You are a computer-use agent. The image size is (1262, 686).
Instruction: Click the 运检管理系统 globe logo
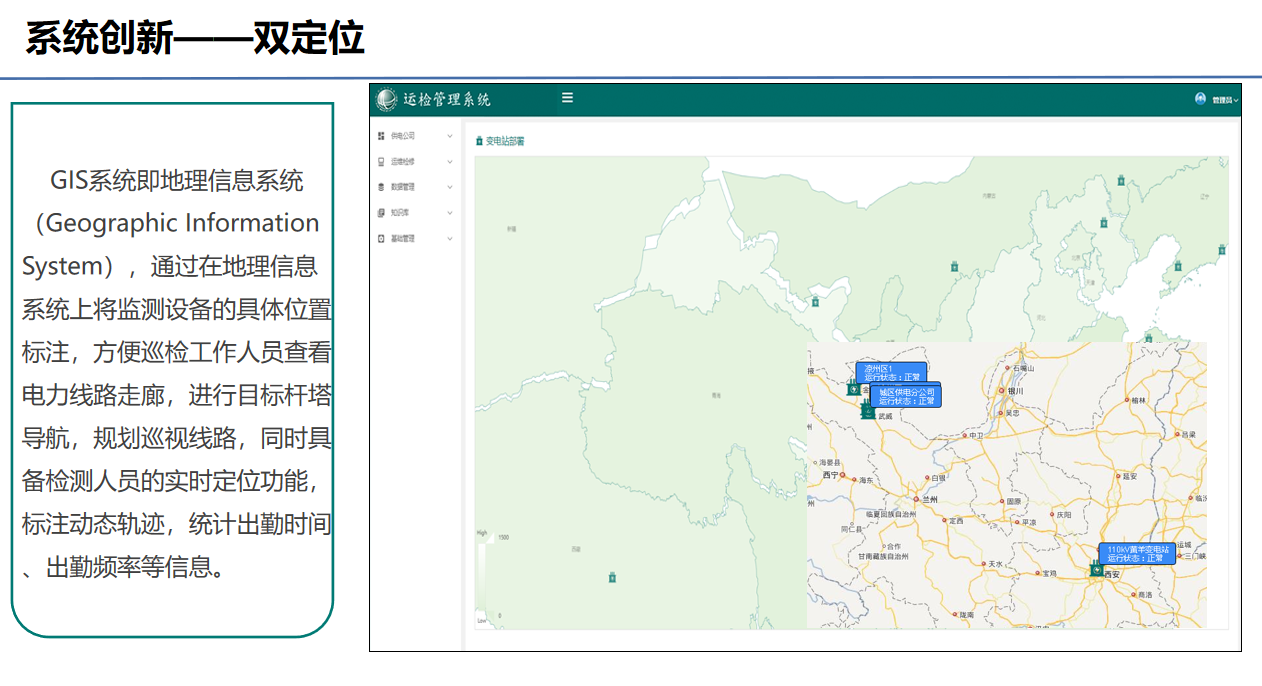coord(386,98)
